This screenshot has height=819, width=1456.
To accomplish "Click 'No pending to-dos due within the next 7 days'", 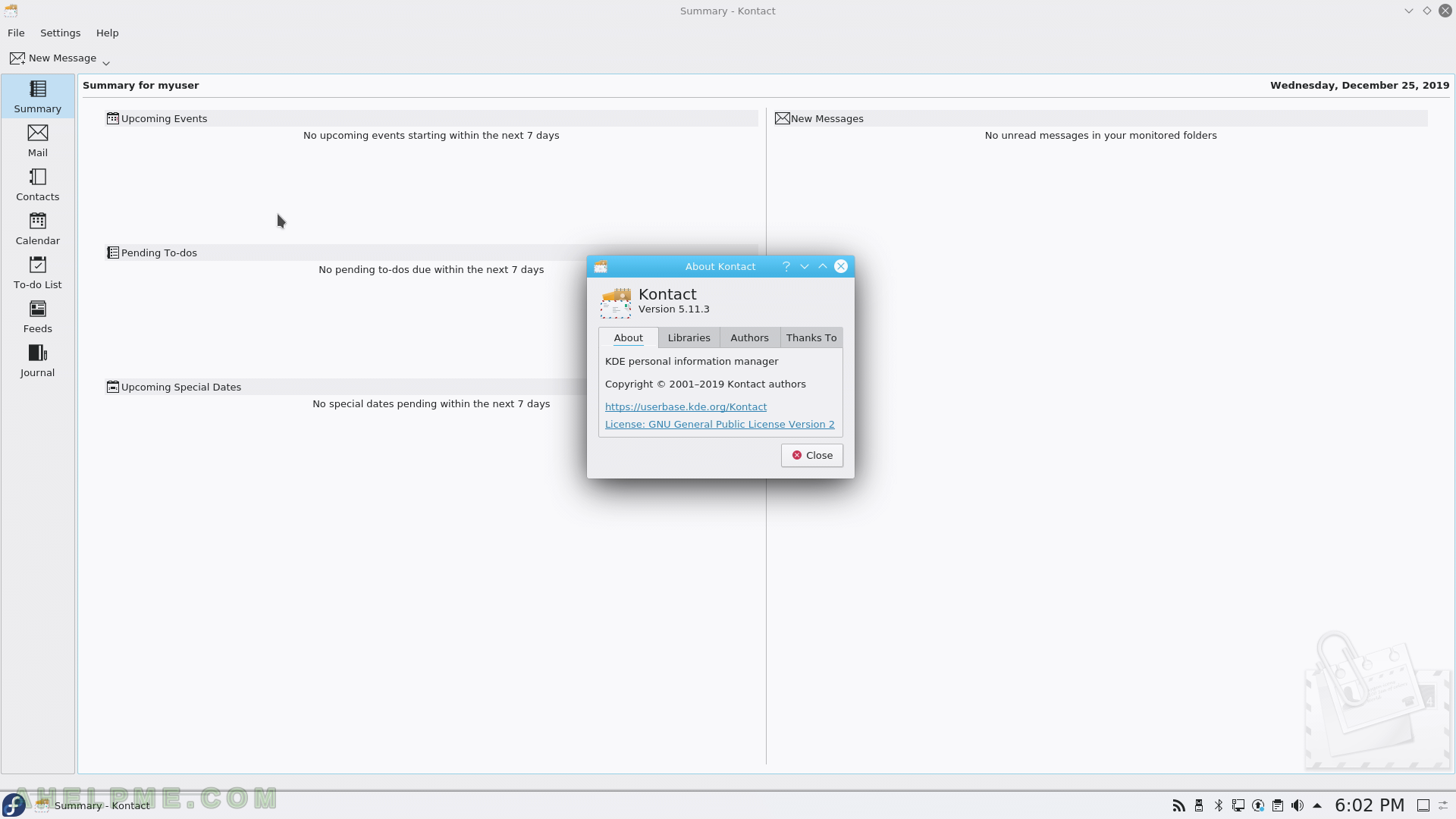I will click(x=431, y=270).
